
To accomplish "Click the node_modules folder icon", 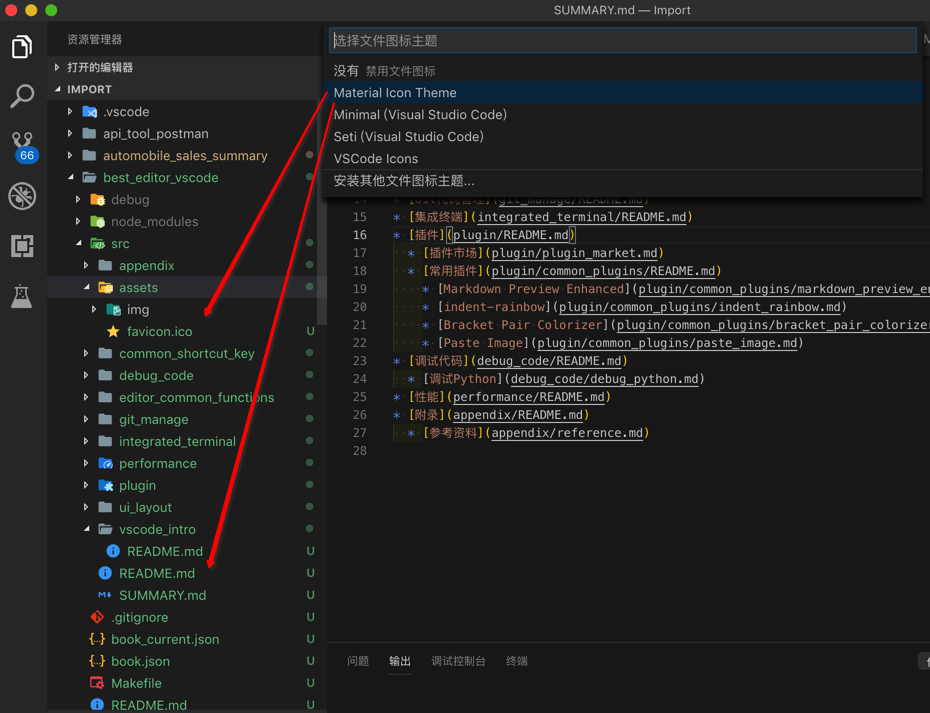I will click(x=97, y=221).
